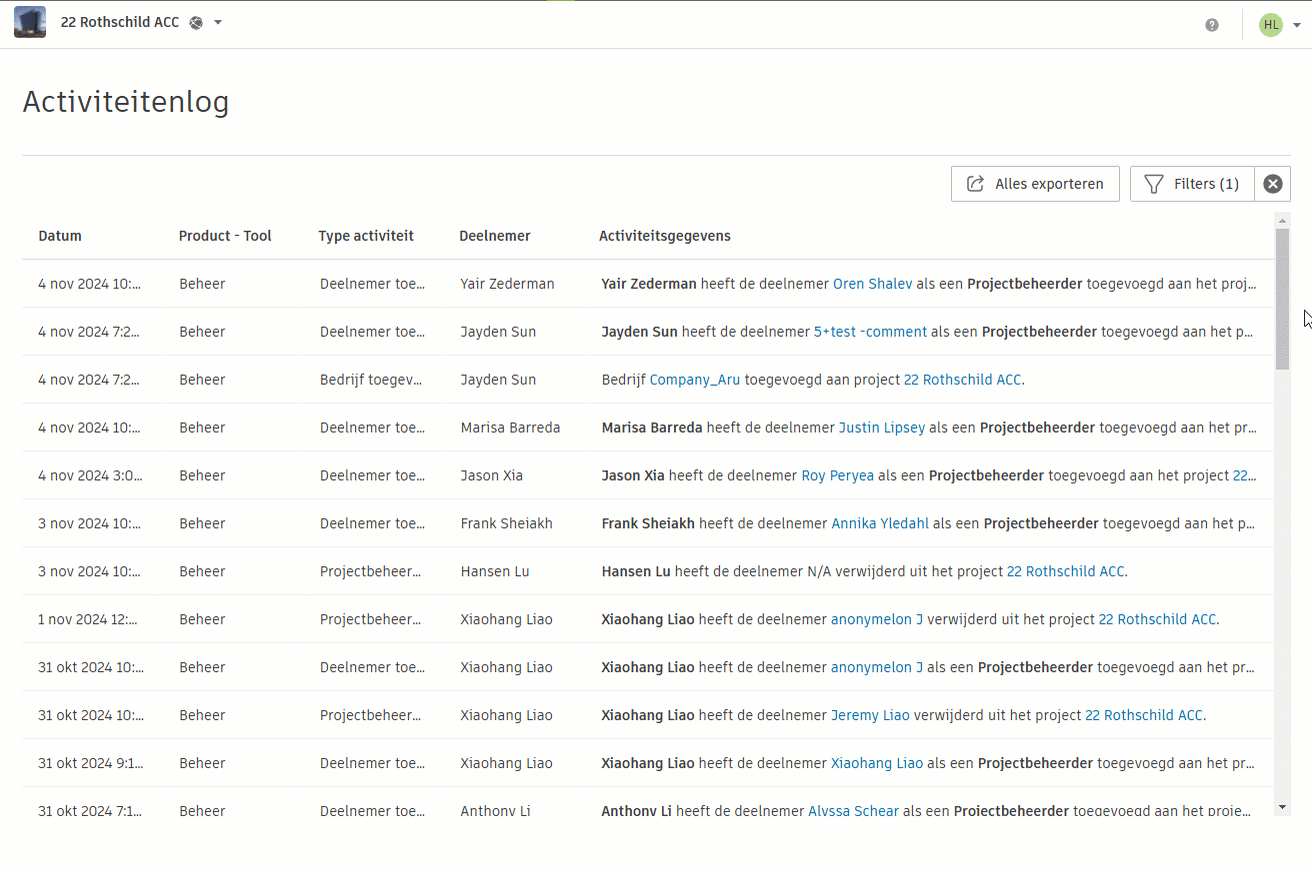The image size is (1312, 871).
Task: Click the globe icon beside project name
Action: [196, 23]
